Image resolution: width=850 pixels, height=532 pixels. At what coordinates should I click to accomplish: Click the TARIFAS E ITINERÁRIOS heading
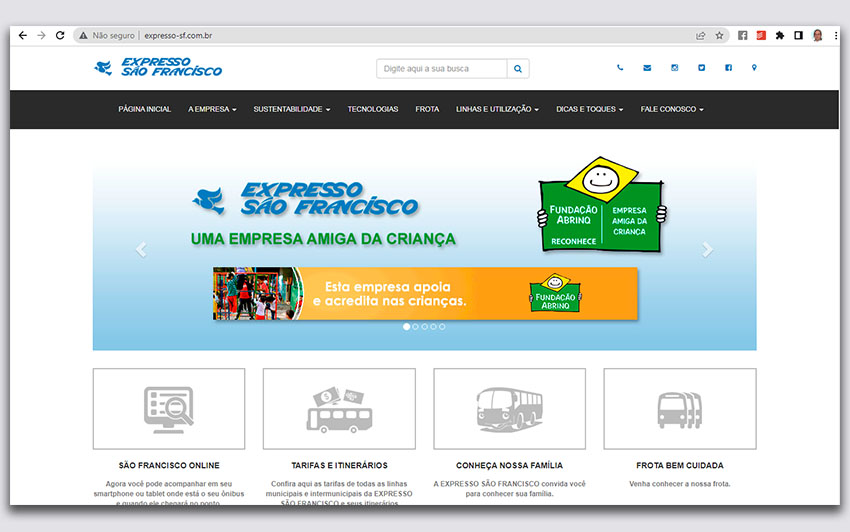pyautogui.click(x=339, y=465)
